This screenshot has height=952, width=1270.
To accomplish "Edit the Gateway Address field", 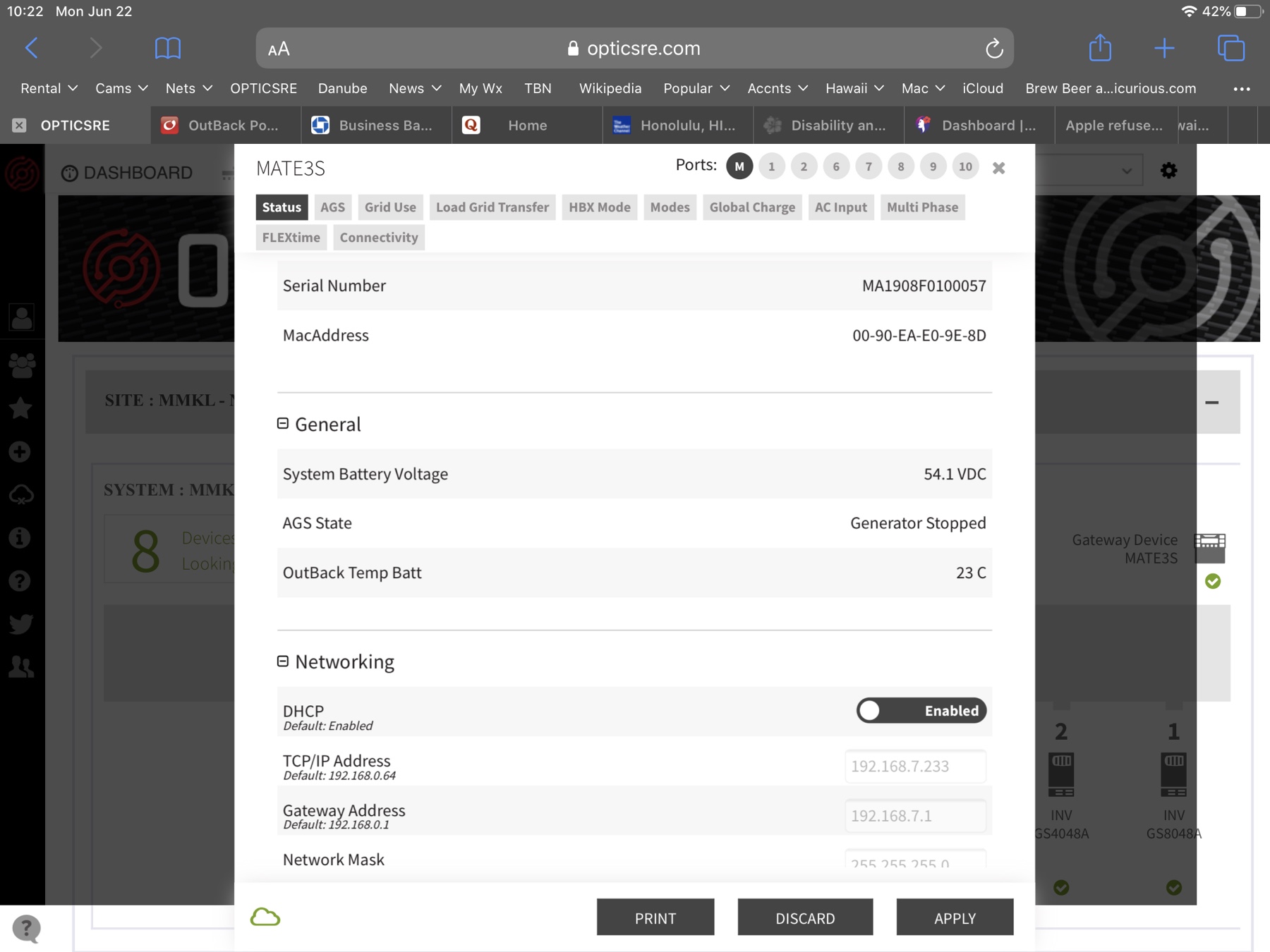I will [915, 815].
